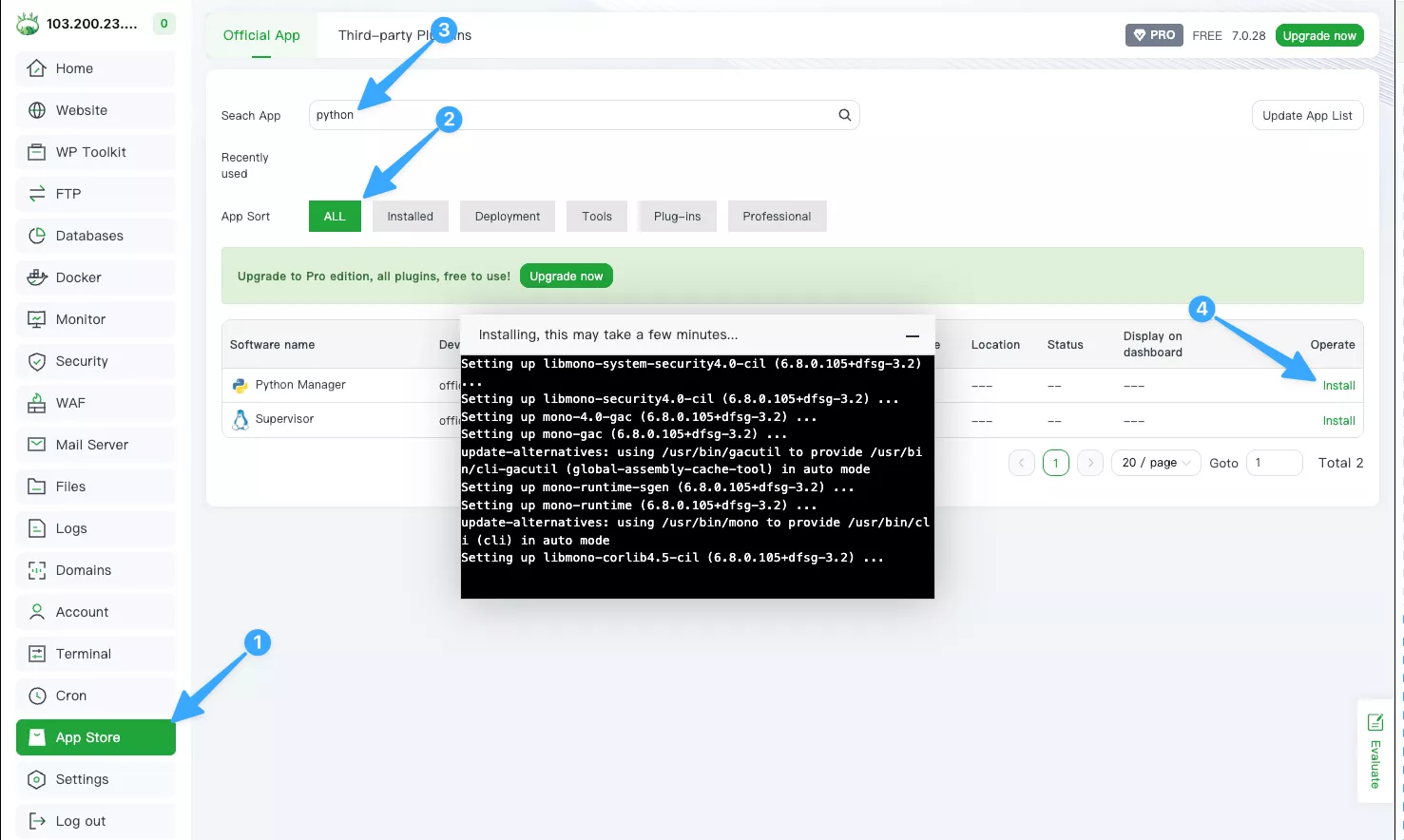The height and width of the screenshot is (840, 1404).
Task: Select the Plug-ins filter
Action: [677, 216]
